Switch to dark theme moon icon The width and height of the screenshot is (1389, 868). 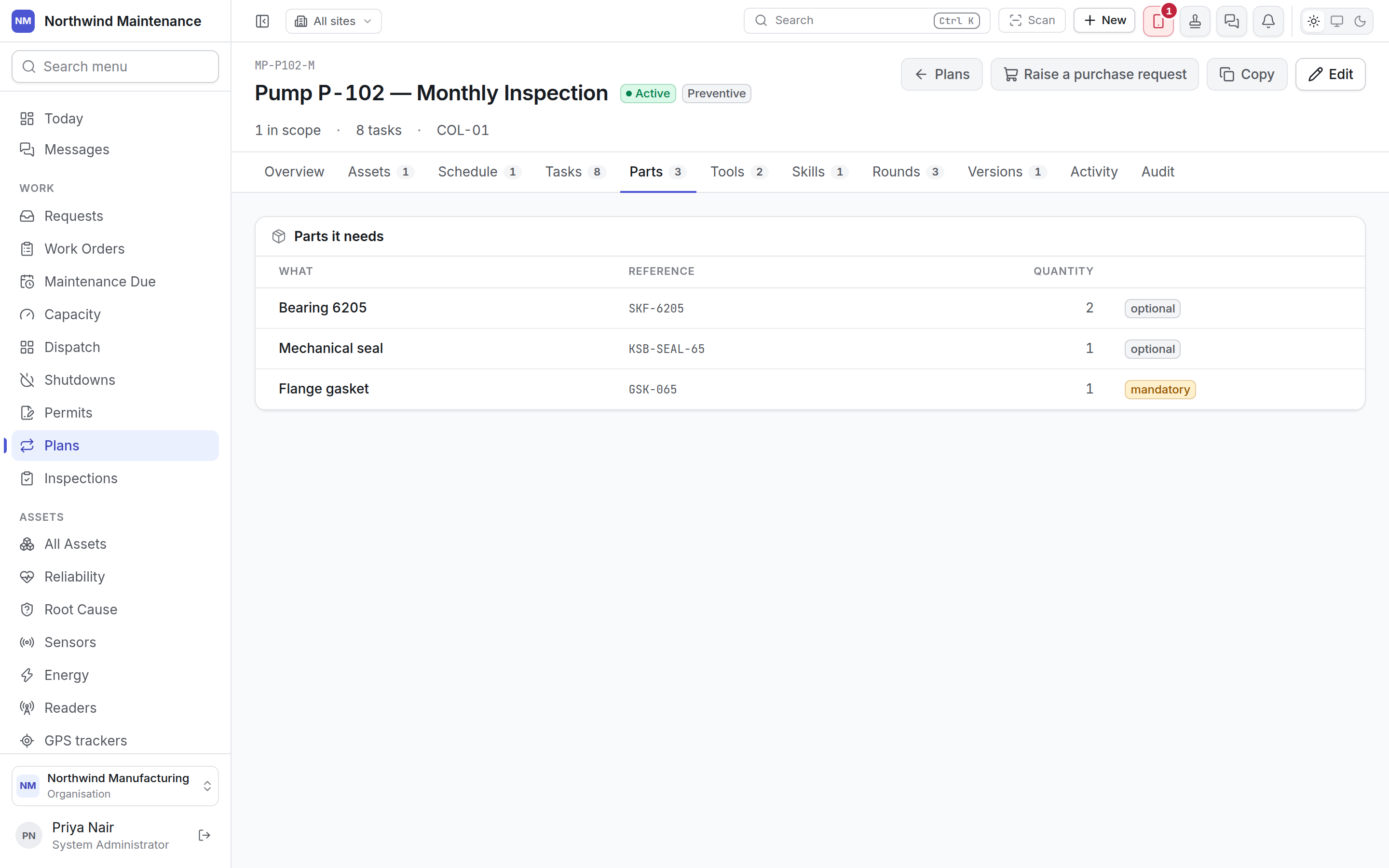[1360, 21]
